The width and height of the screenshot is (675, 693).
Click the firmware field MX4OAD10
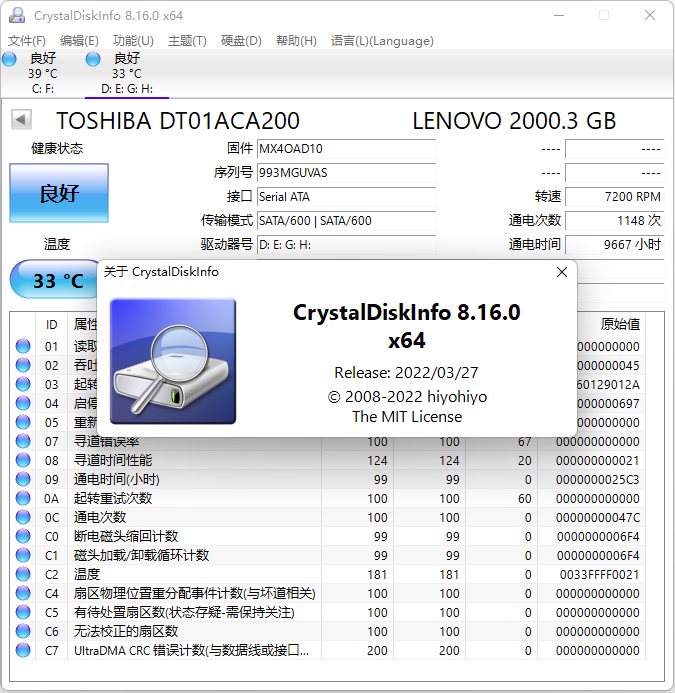click(347, 148)
